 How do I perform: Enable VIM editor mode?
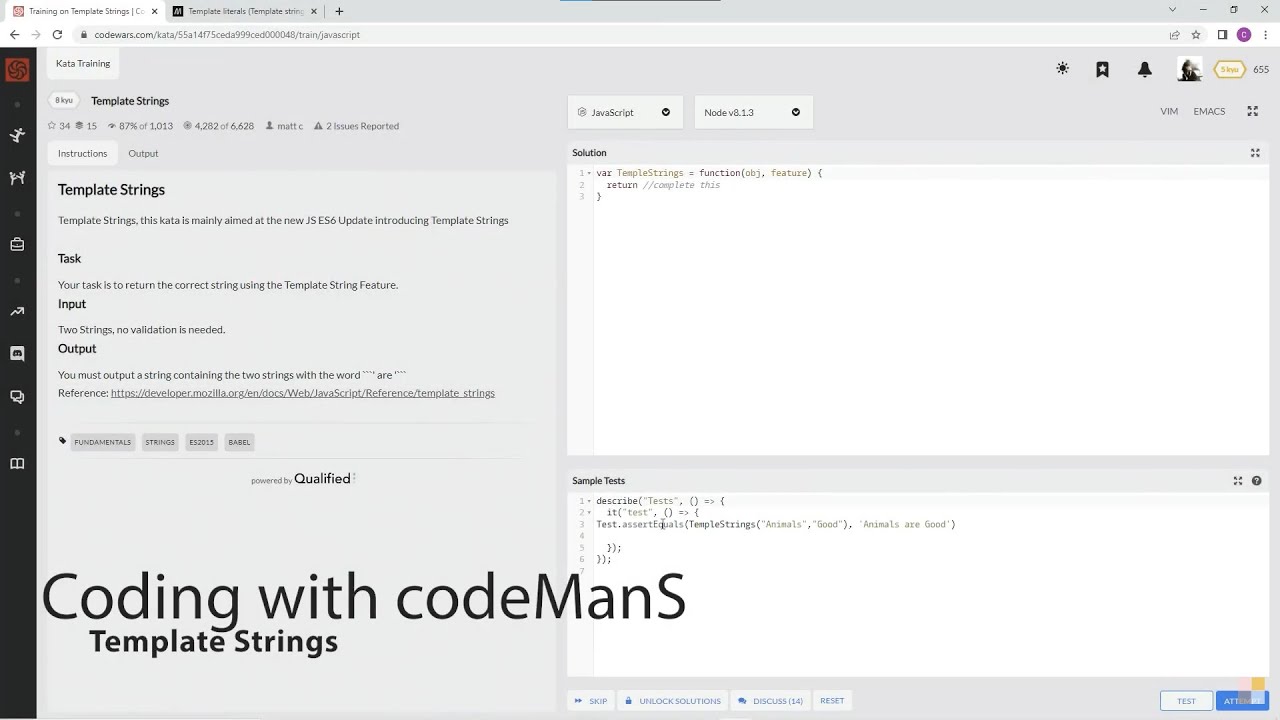coord(1169,111)
